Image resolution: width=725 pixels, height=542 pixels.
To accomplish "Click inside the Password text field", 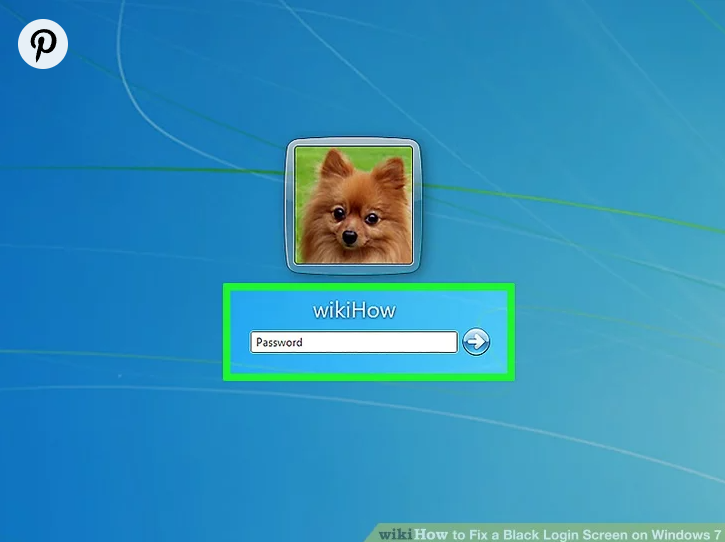I will tap(353, 343).
